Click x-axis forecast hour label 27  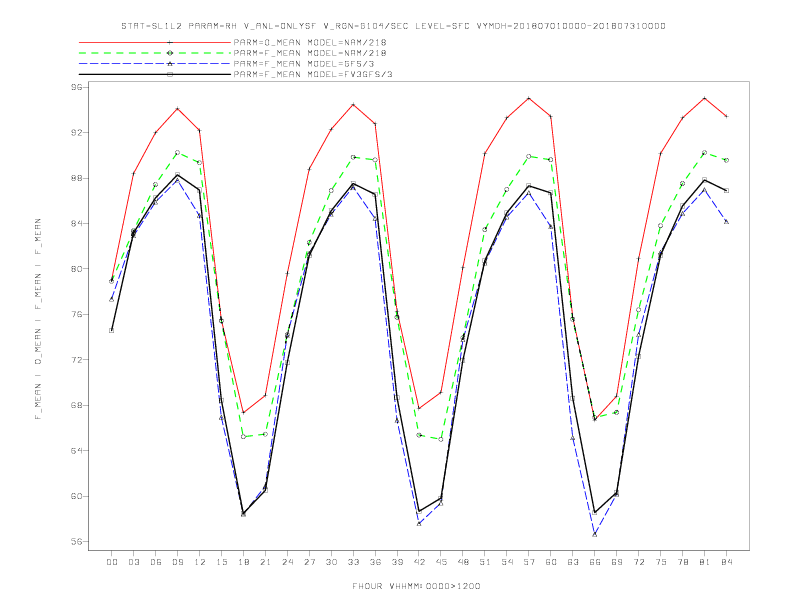[309, 562]
